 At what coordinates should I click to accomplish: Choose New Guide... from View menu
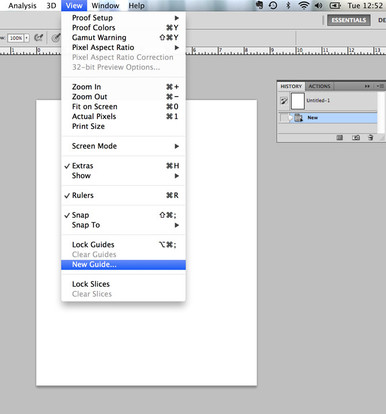pos(123,265)
